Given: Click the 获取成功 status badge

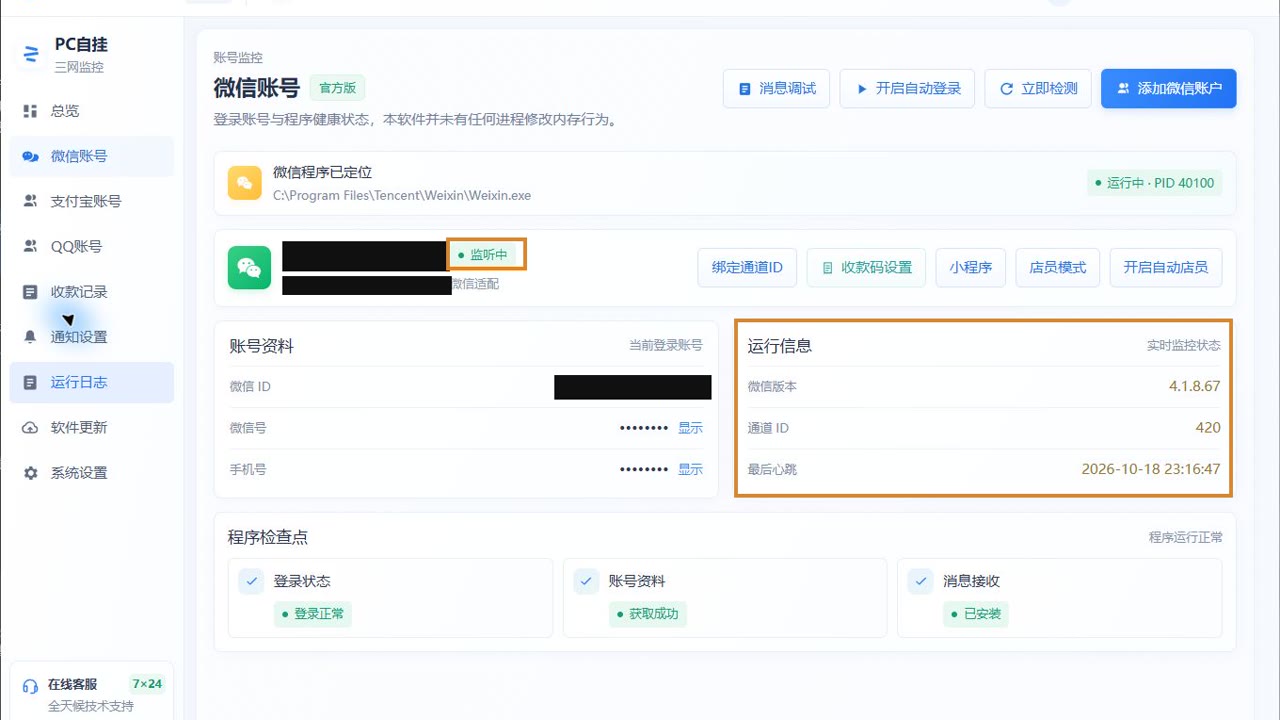Looking at the screenshot, I should [x=648, y=614].
